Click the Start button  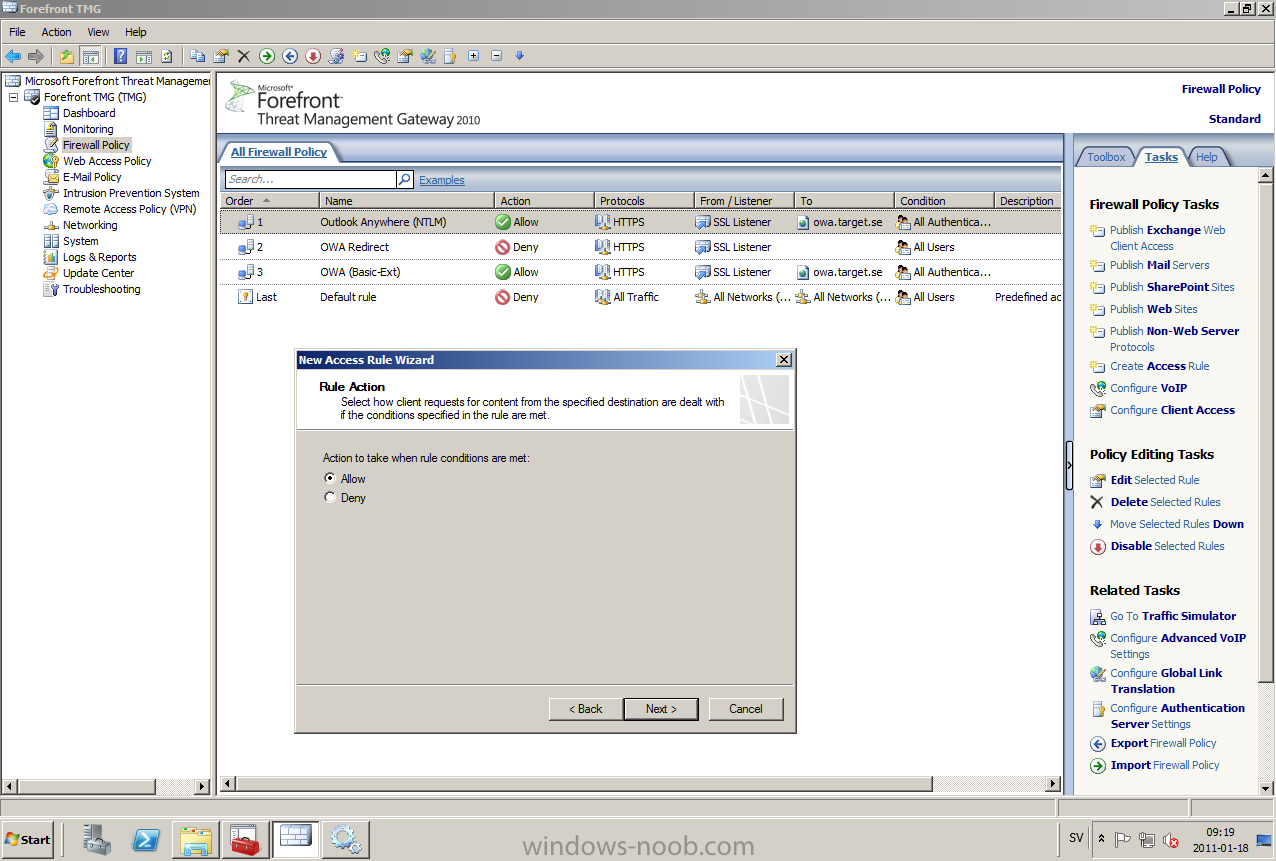(28, 839)
